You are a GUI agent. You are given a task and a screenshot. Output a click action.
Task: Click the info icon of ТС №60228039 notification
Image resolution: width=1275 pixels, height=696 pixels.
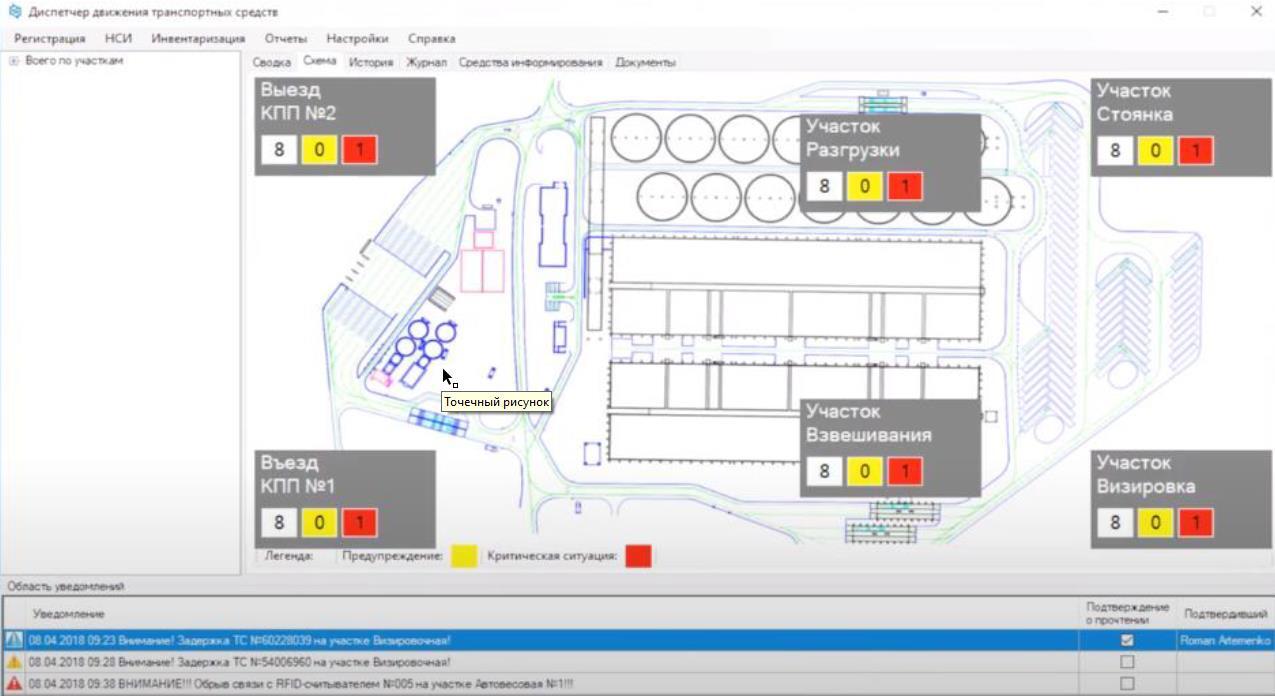pyautogui.click(x=14, y=640)
